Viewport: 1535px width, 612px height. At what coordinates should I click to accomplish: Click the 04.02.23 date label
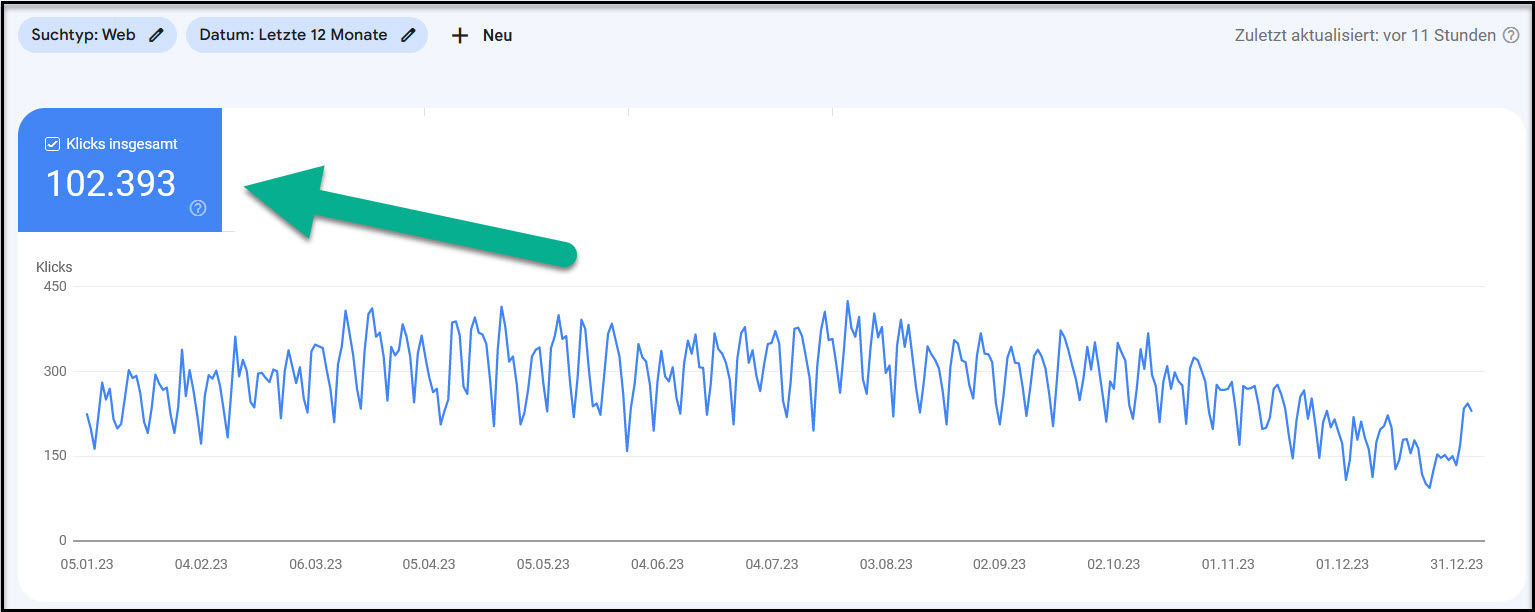[201, 564]
